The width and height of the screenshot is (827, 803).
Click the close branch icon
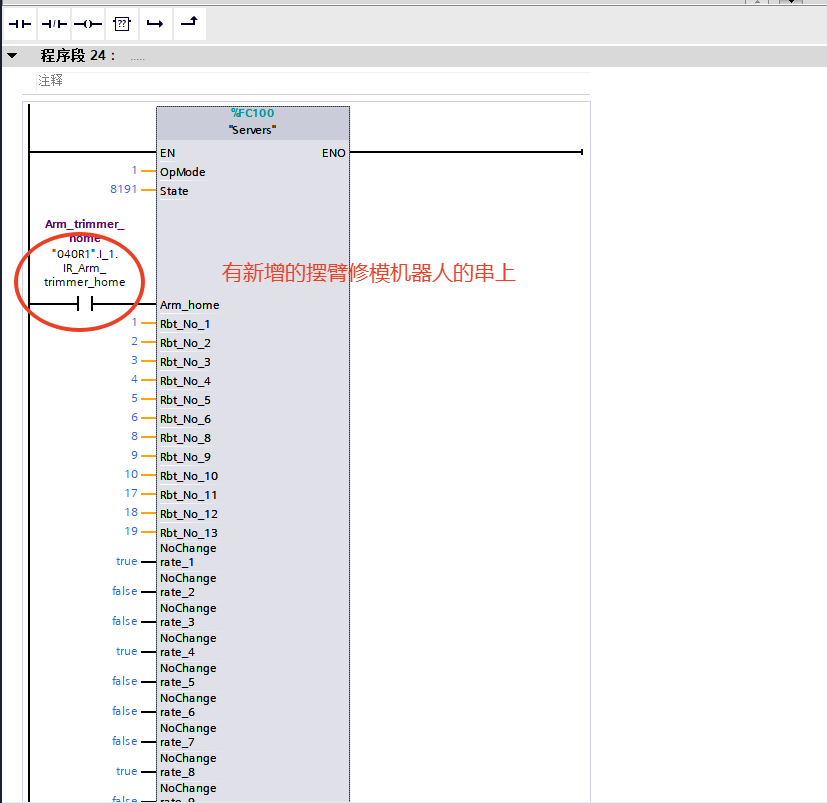pos(189,23)
